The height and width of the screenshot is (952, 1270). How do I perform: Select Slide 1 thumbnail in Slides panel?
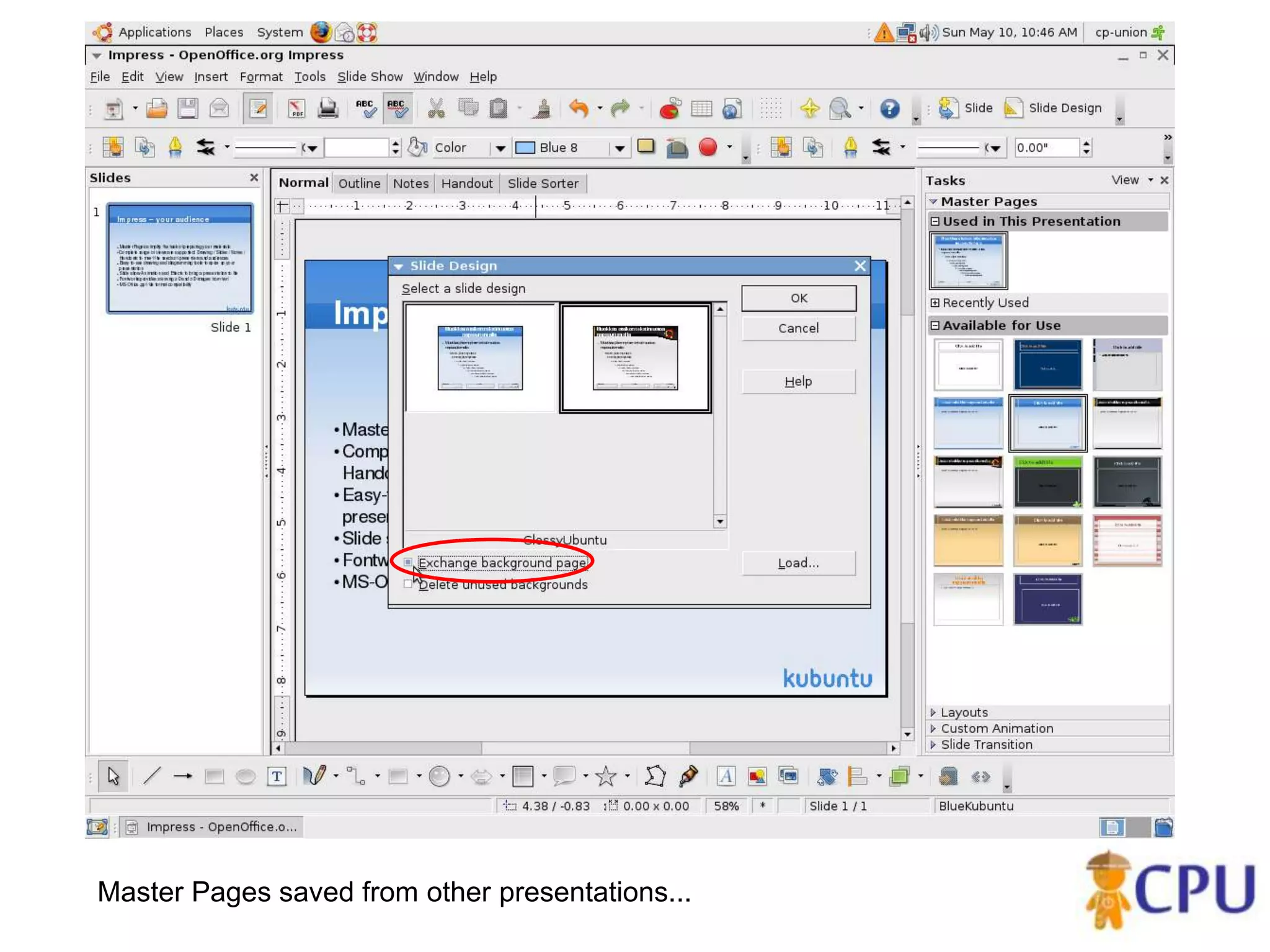pos(180,258)
